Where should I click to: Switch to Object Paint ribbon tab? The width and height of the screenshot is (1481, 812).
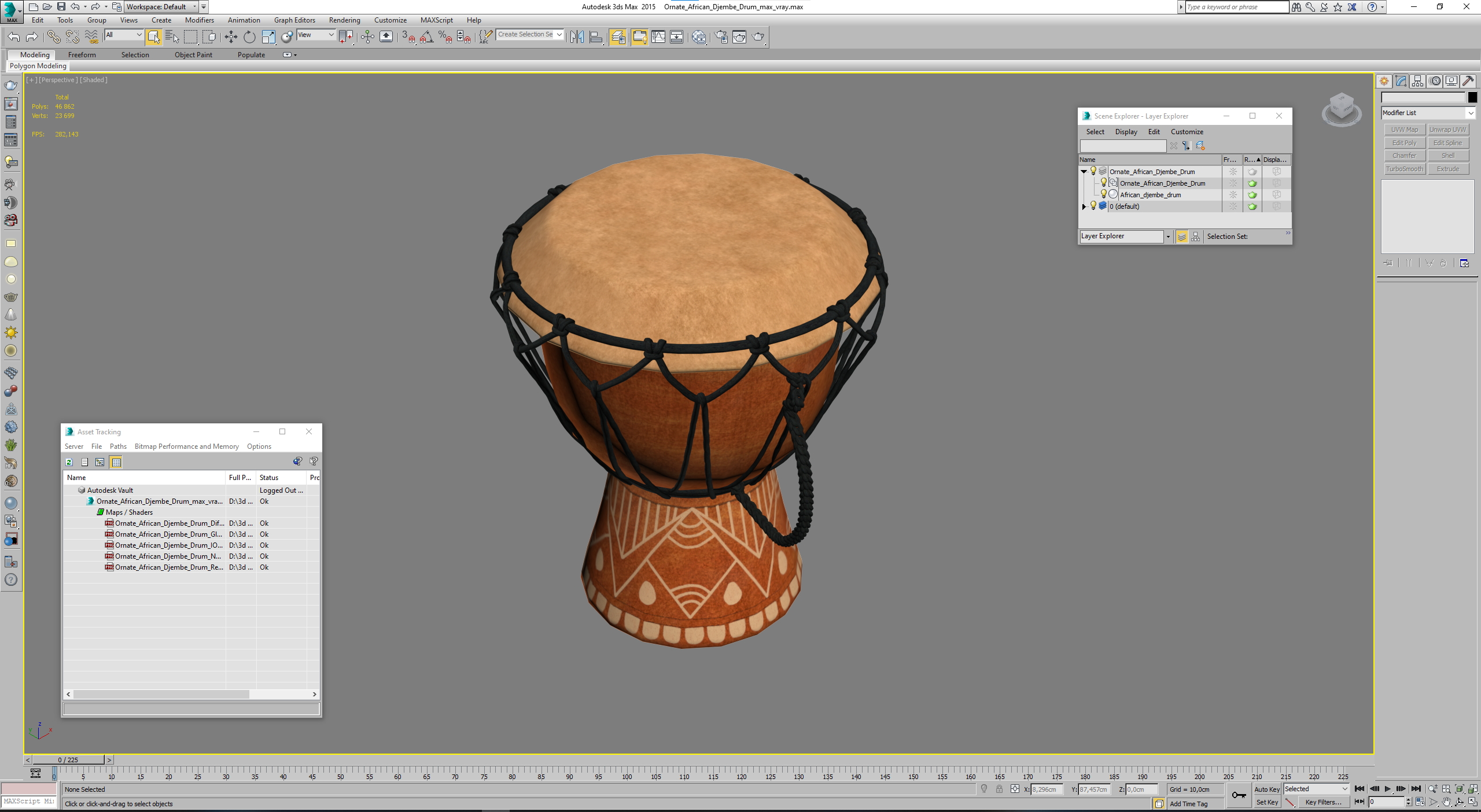(193, 55)
